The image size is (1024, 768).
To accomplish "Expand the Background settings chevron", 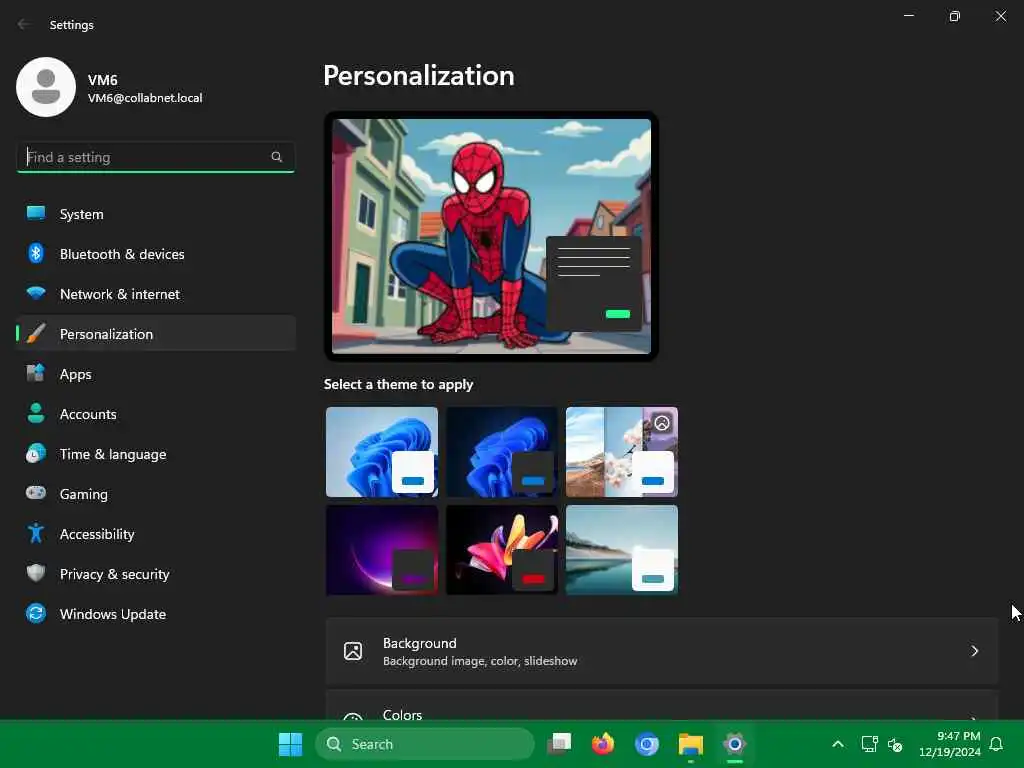I will [974, 651].
